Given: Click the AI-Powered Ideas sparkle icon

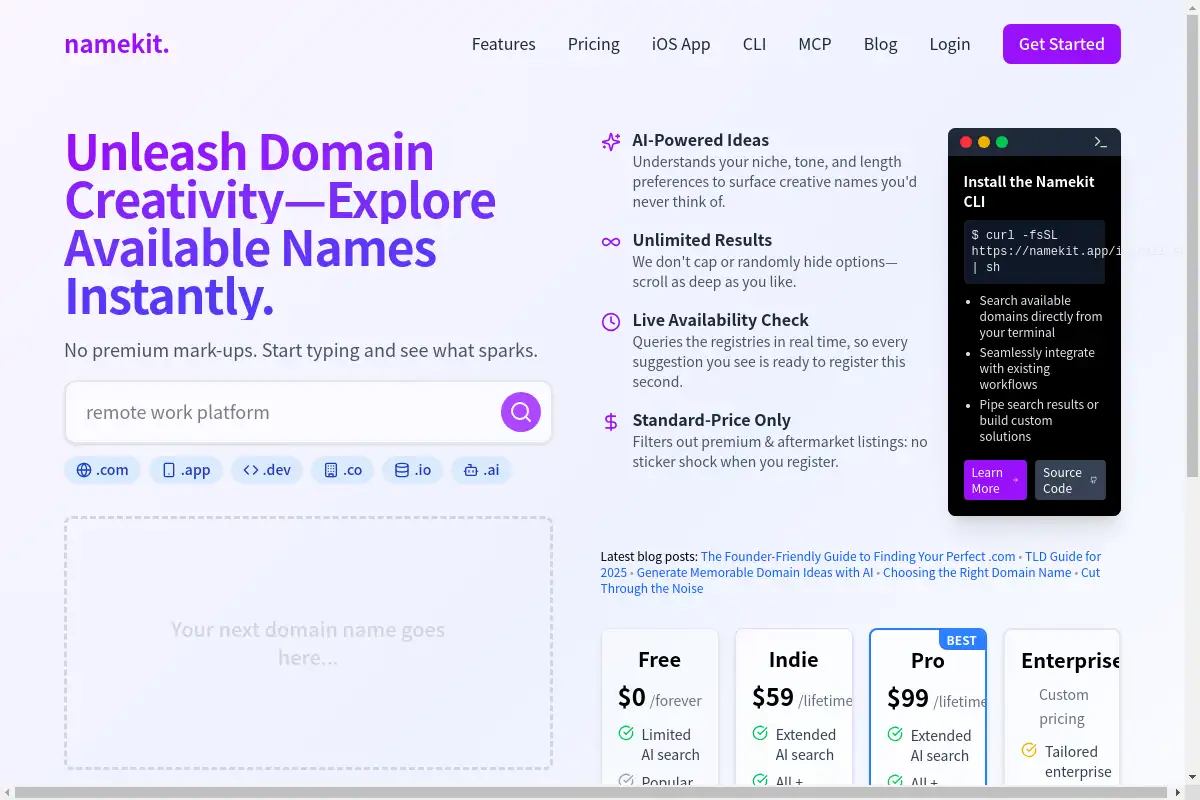Looking at the screenshot, I should click(x=611, y=142).
